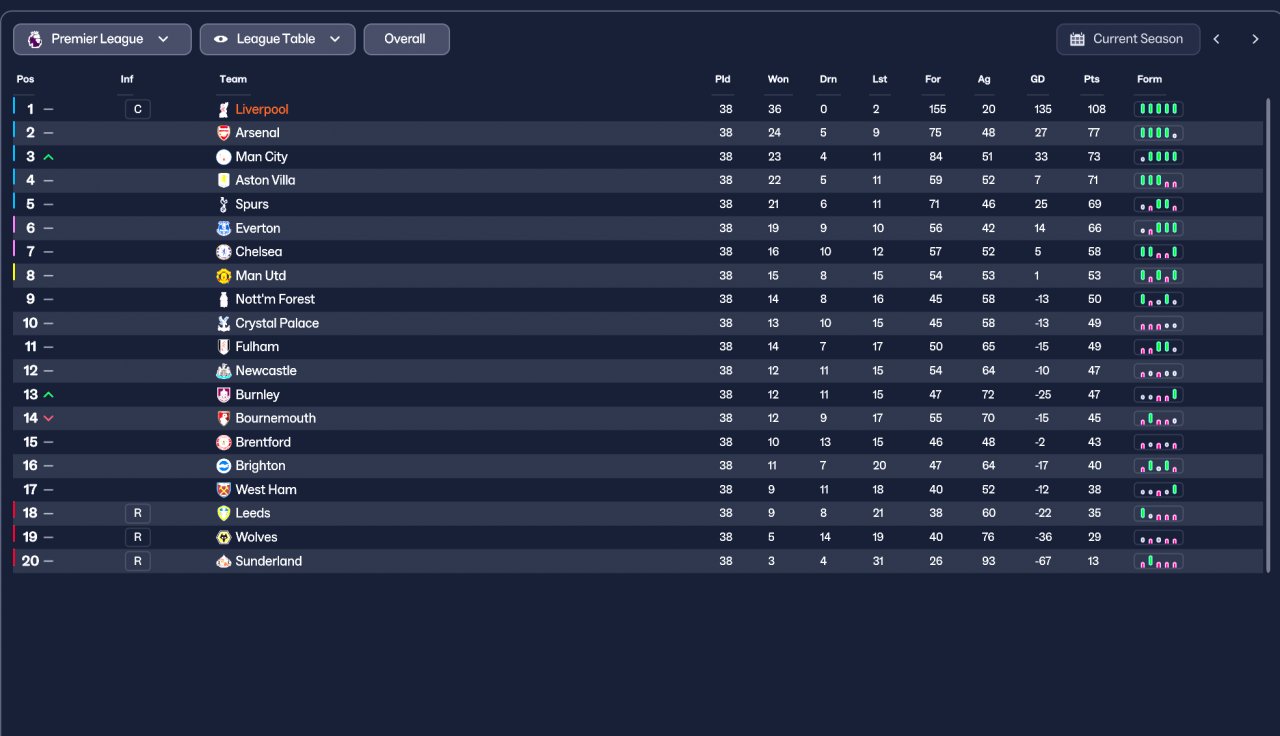Sort table by GD column header
1280x736 pixels.
(x=1037, y=79)
